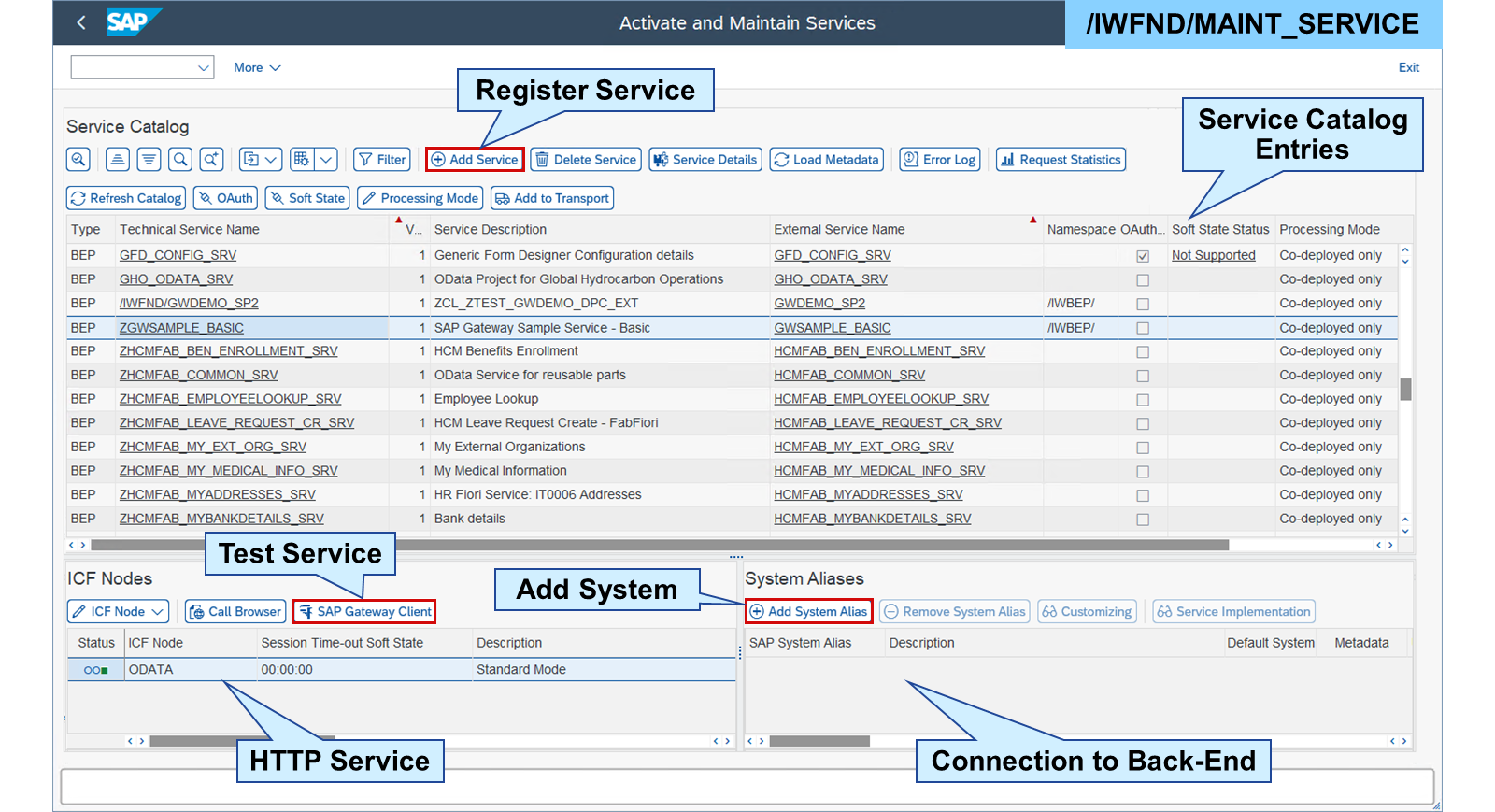The height and width of the screenshot is (812, 1495).
Task: Check OAuth box for ZHCMFAB_EMPLOYEELOOKUP_SRV row
Action: tap(1142, 400)
